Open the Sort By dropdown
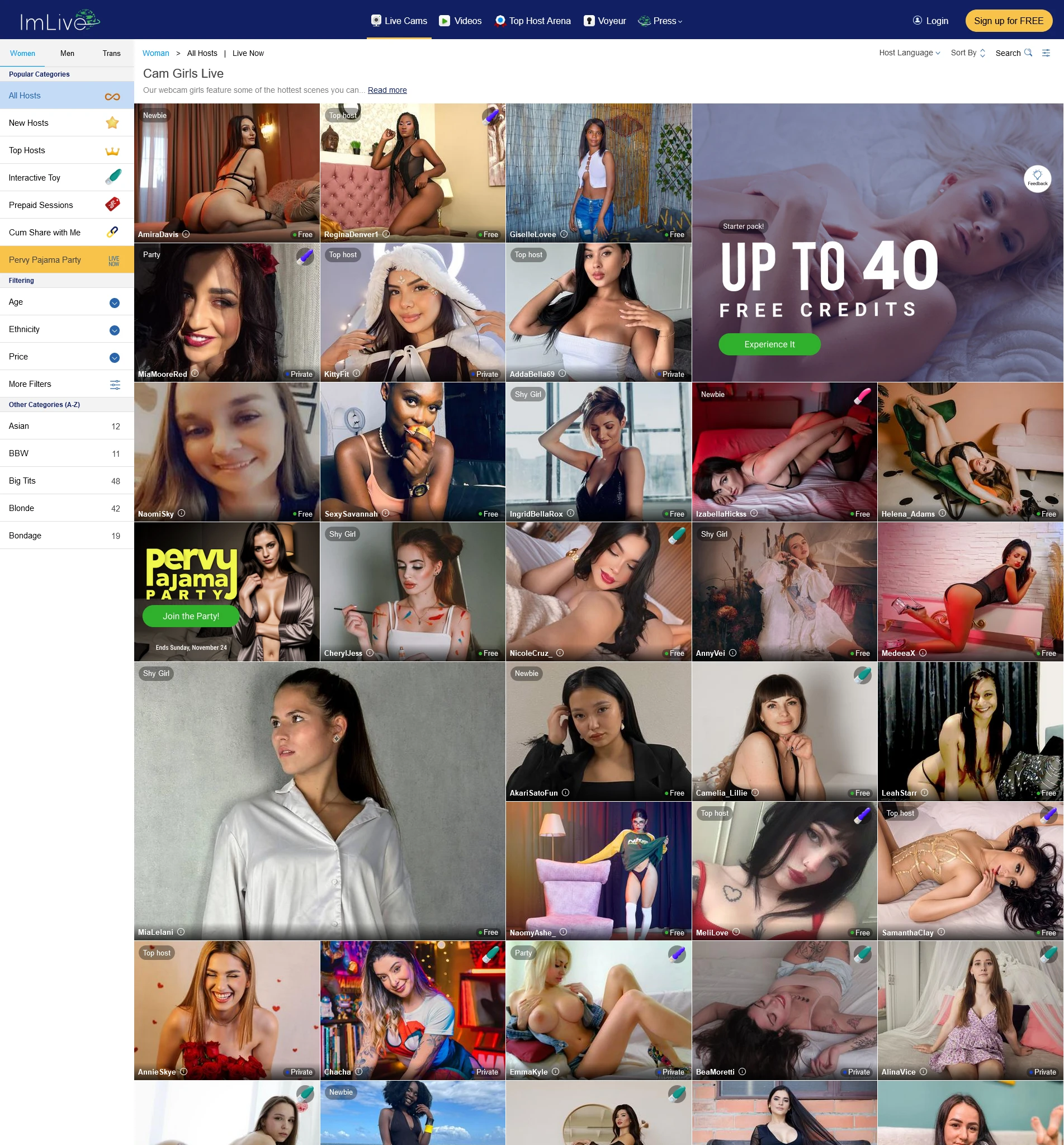 (x=968, y=53)
